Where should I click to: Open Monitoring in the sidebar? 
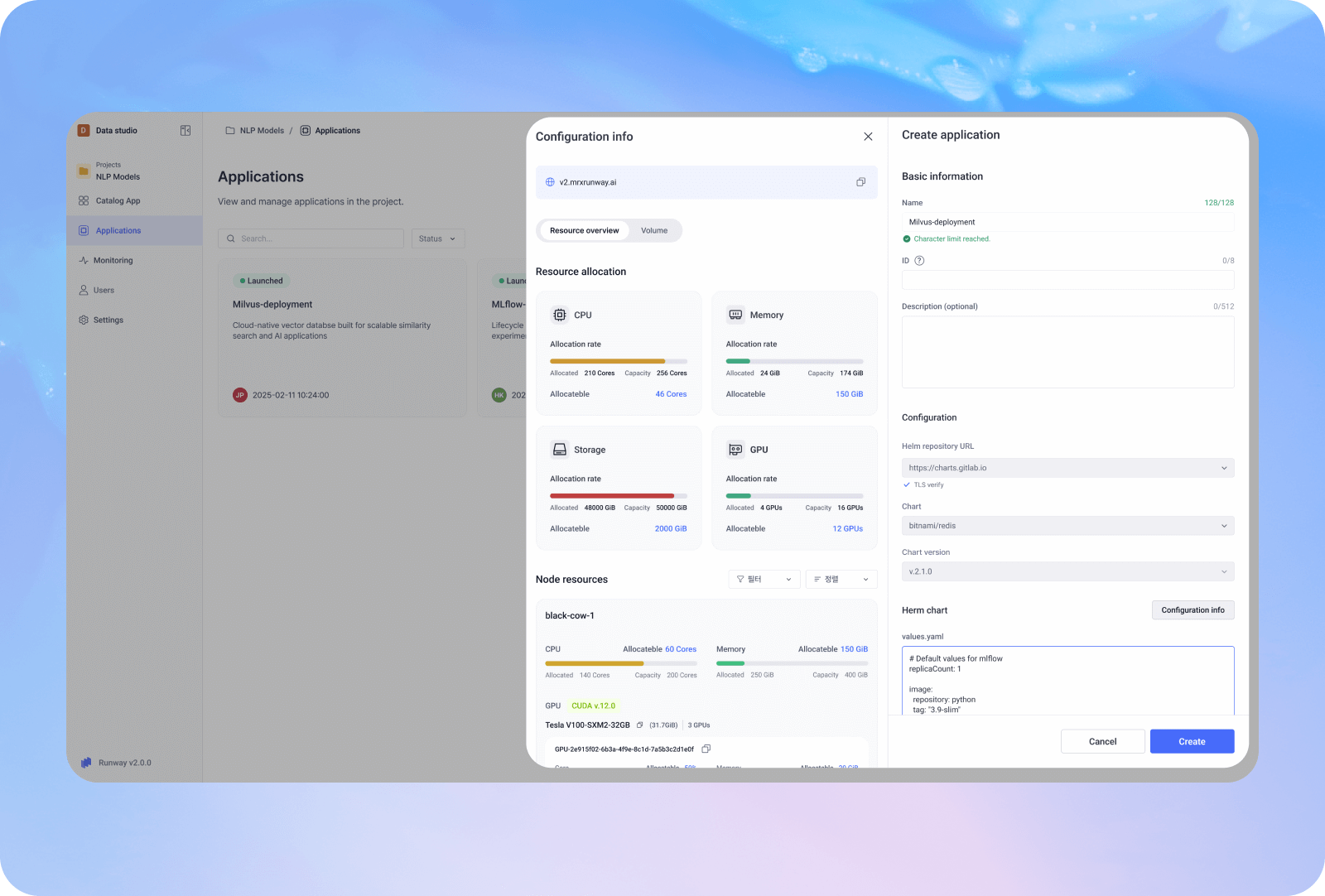click(113, 261)
